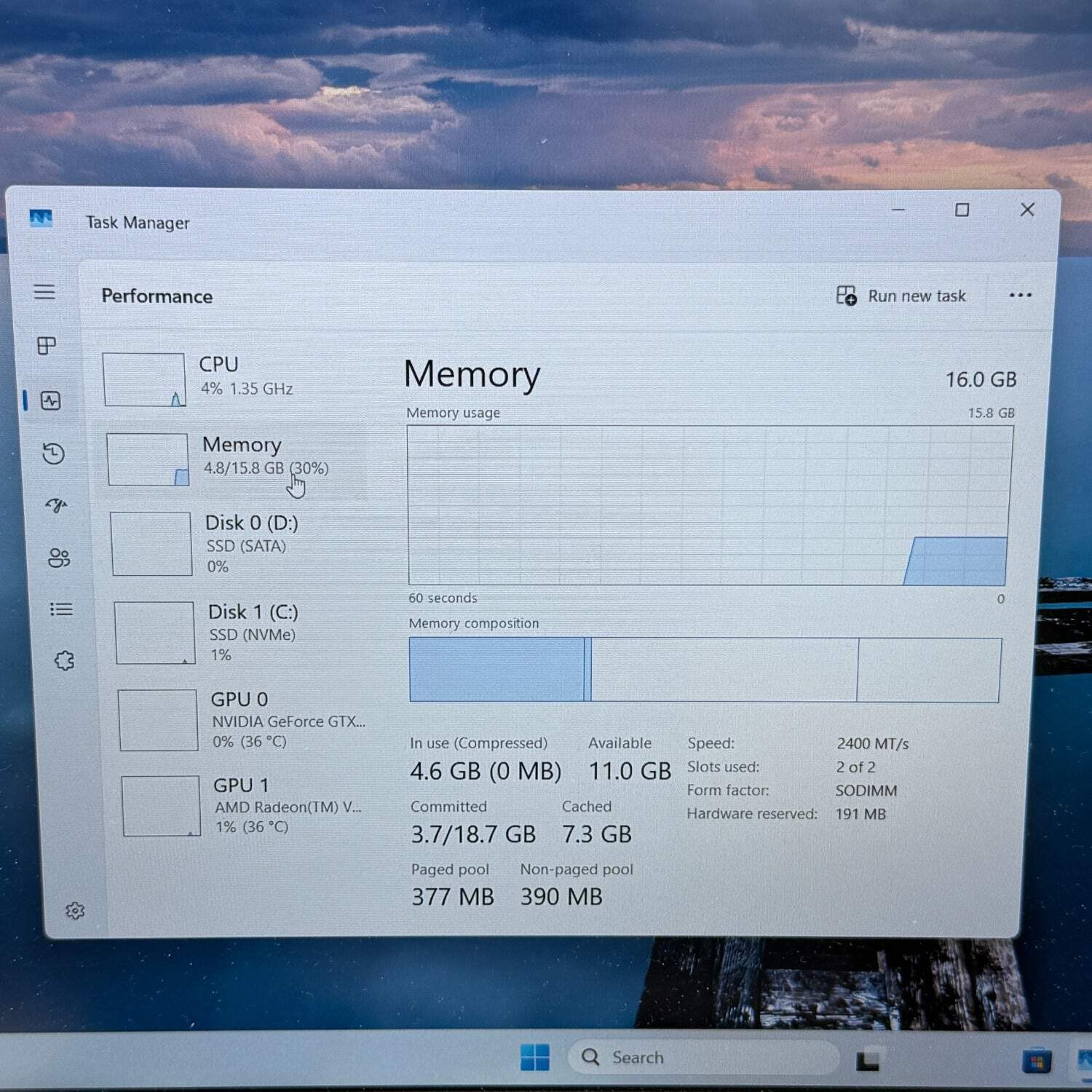Click the Disk 1 mini graph thumbnail

[x=155, y=633]
